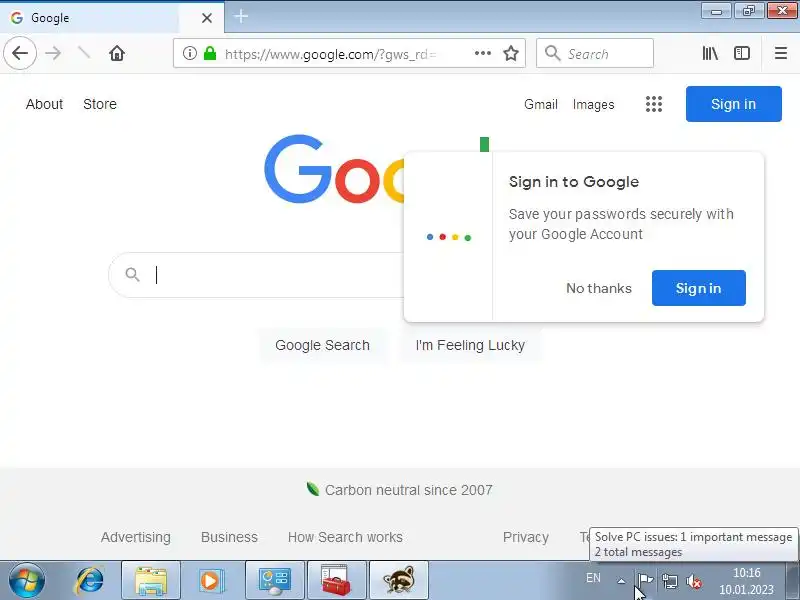Open the Windows Start menu orb

coord(27,581)
